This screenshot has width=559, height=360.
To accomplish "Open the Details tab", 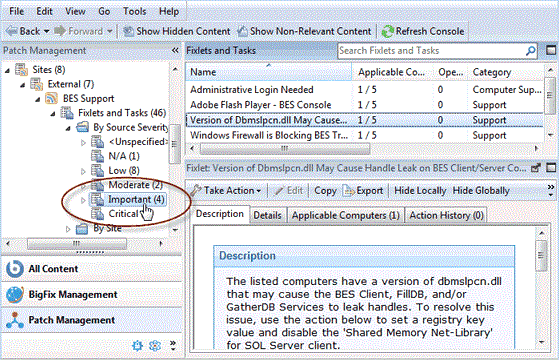I will coord(267,215).
